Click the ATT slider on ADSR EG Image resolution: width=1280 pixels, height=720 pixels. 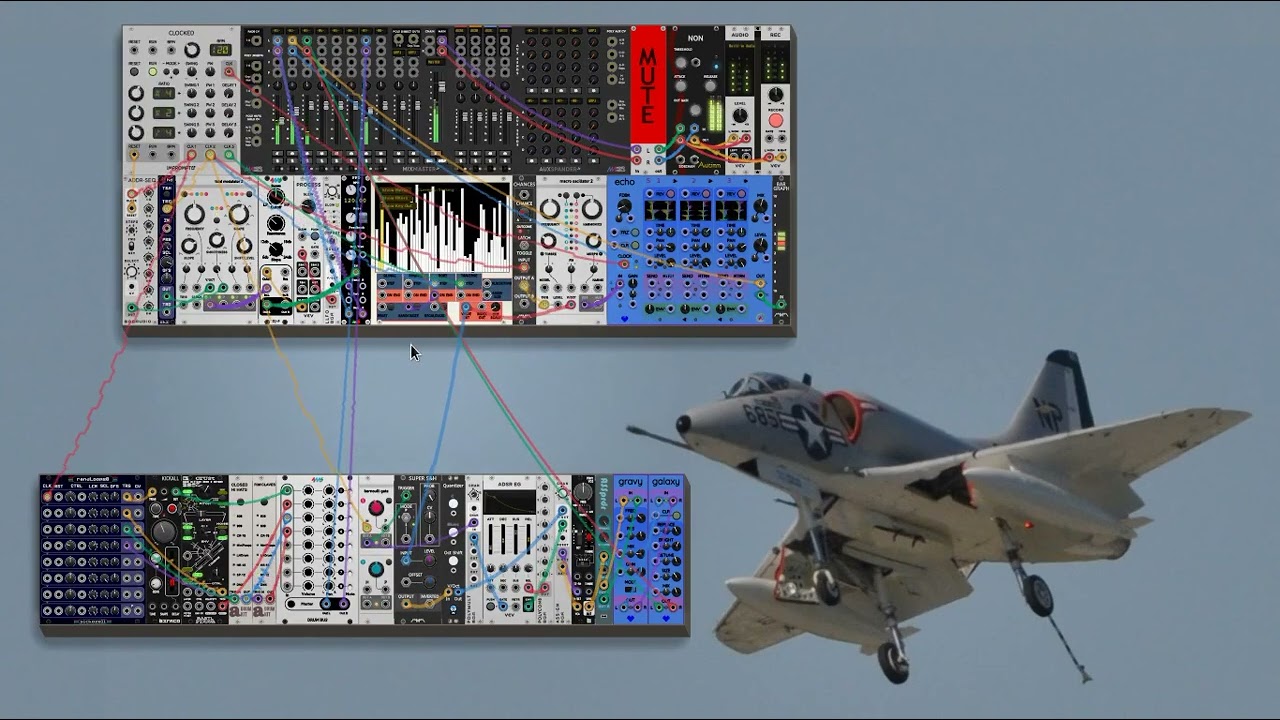[490, 539]
